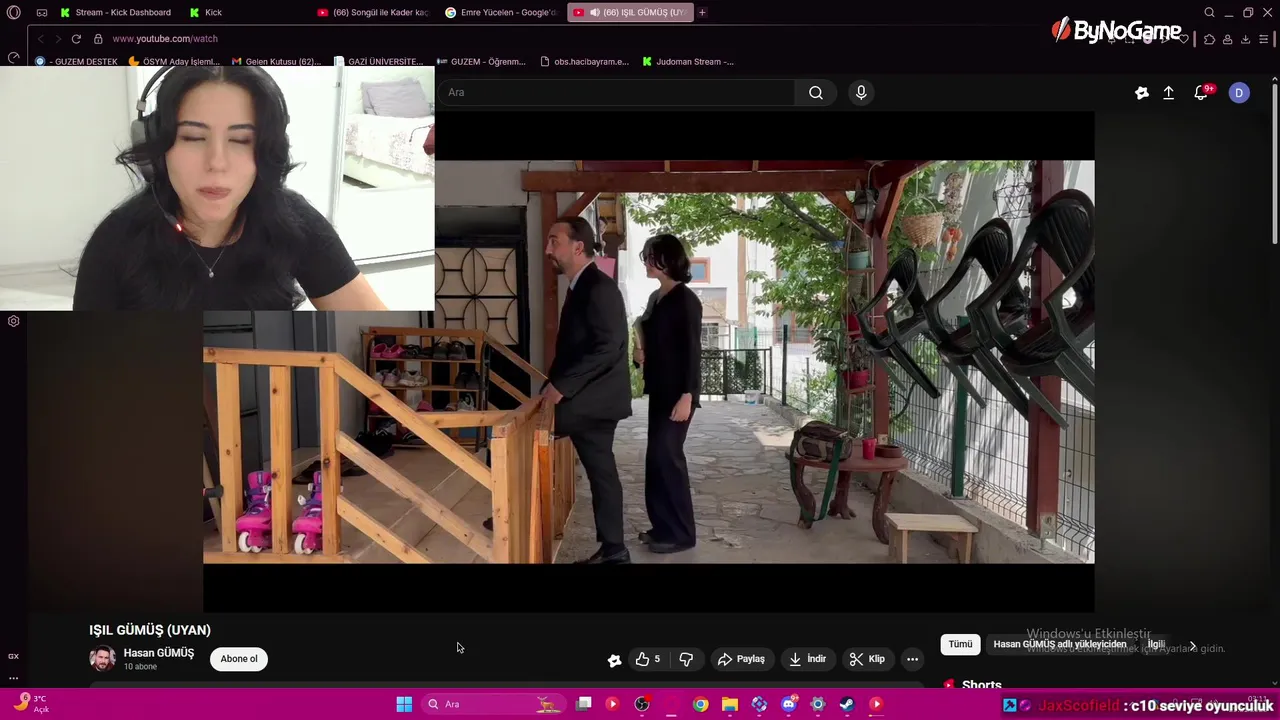Go forward using browser forward arrow
This screenshot has height=720, width=1280.
point(58,38)
